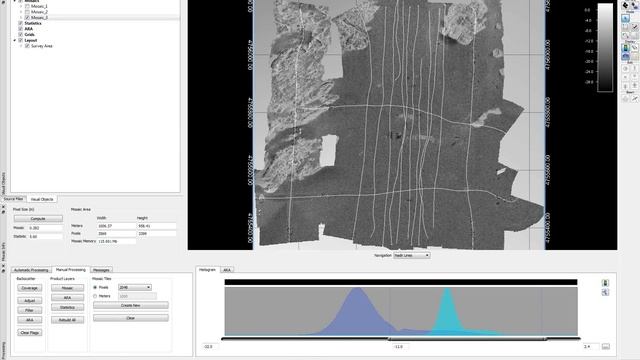Expand the Mosaic_2 tree node
Screen dimensions: 640x360
21,12
